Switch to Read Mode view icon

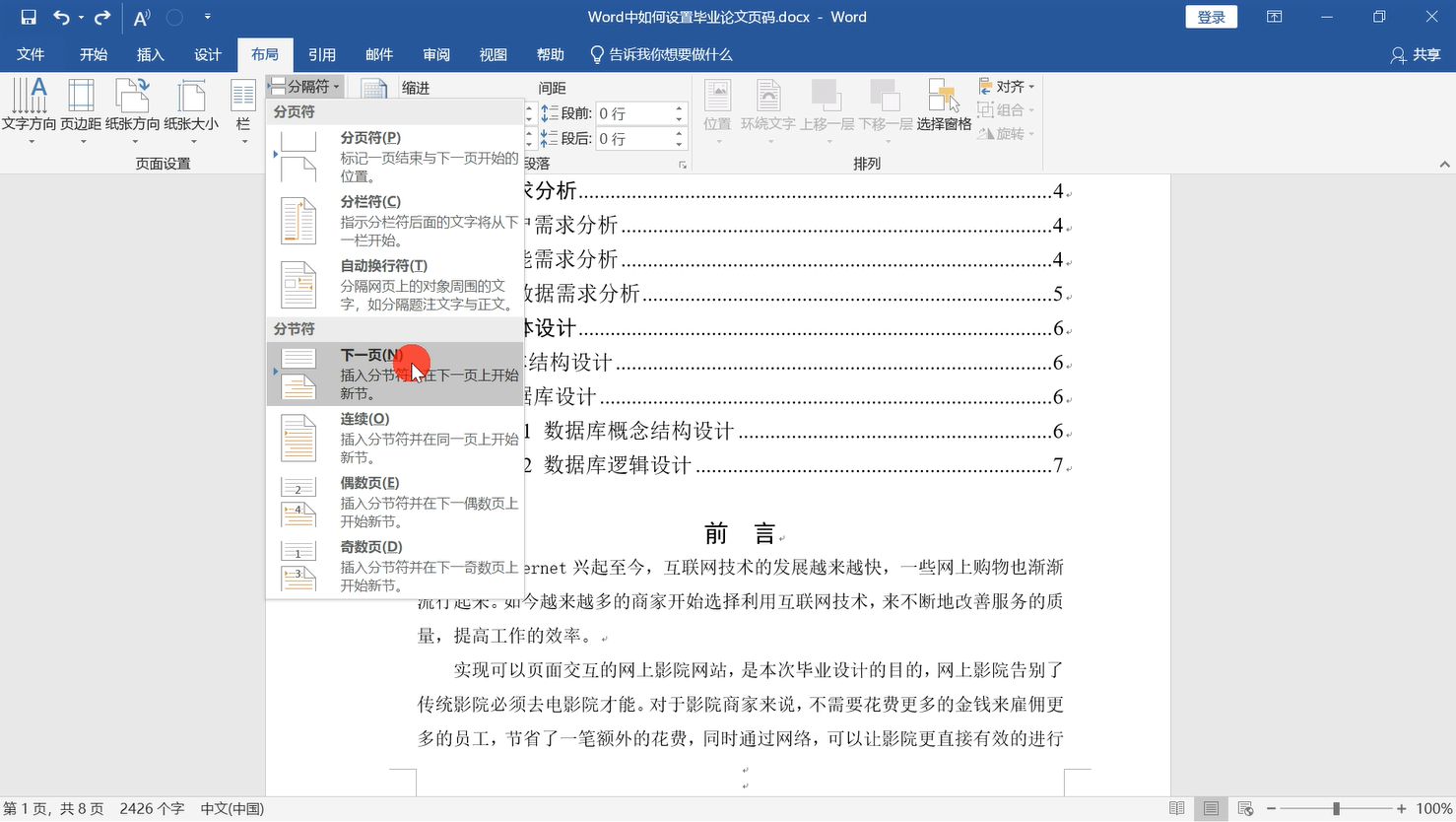[1177, 808]
